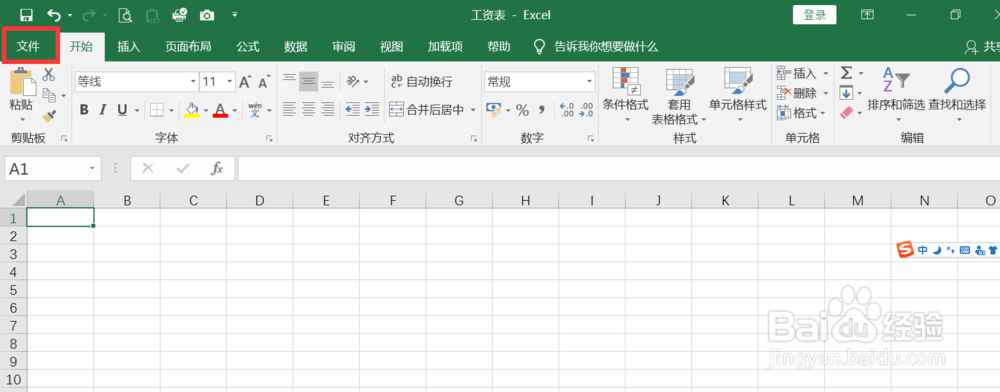Apply yellow fill color bucket

[192, 110]
